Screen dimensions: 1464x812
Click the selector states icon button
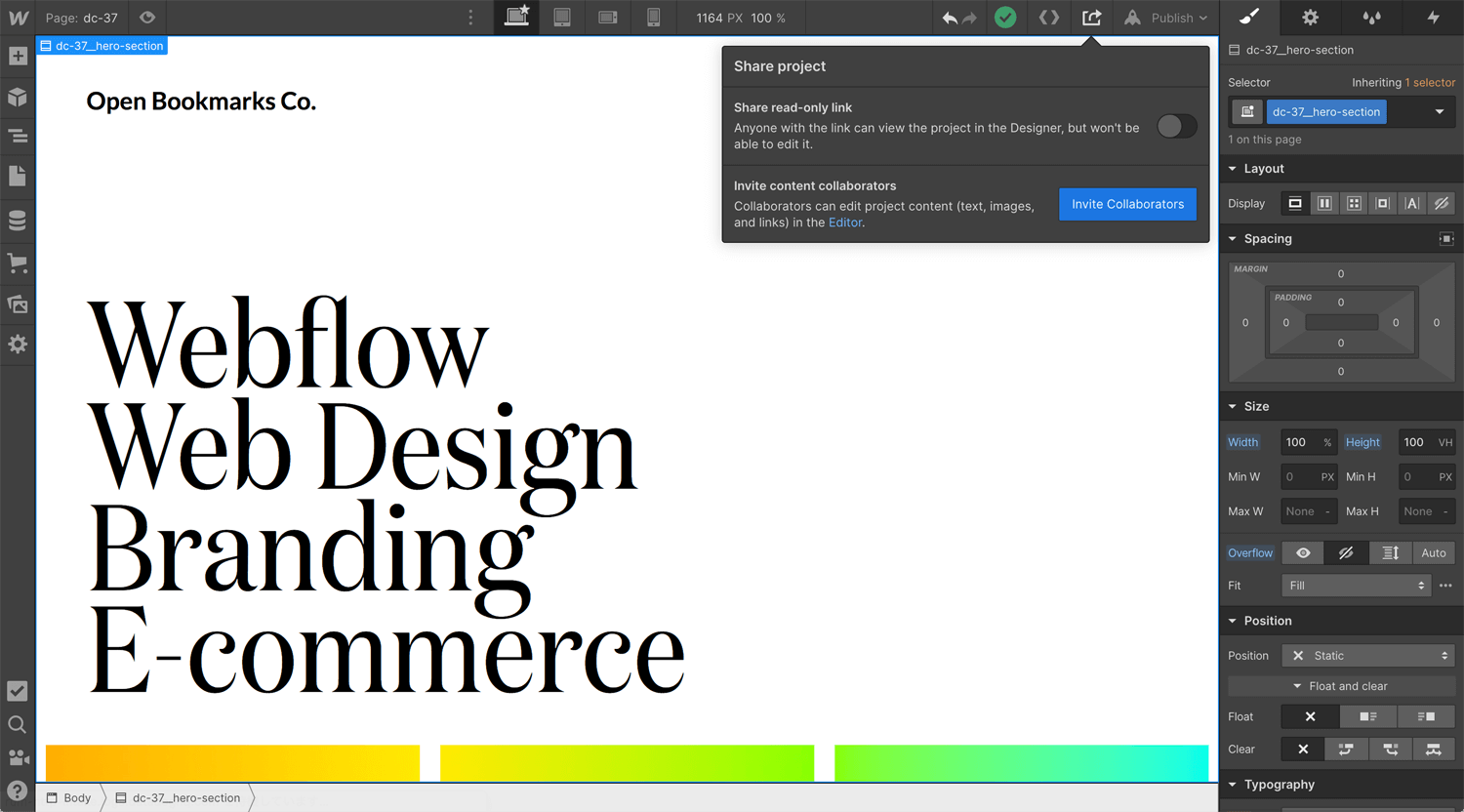click(1246, 112)
